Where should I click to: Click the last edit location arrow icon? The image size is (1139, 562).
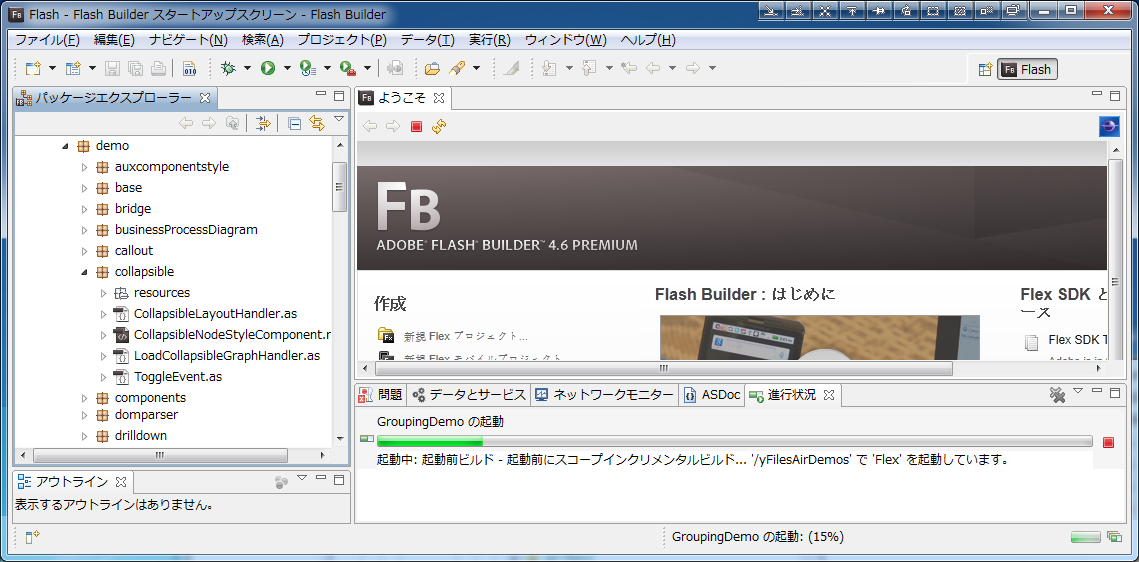[629, 68]
